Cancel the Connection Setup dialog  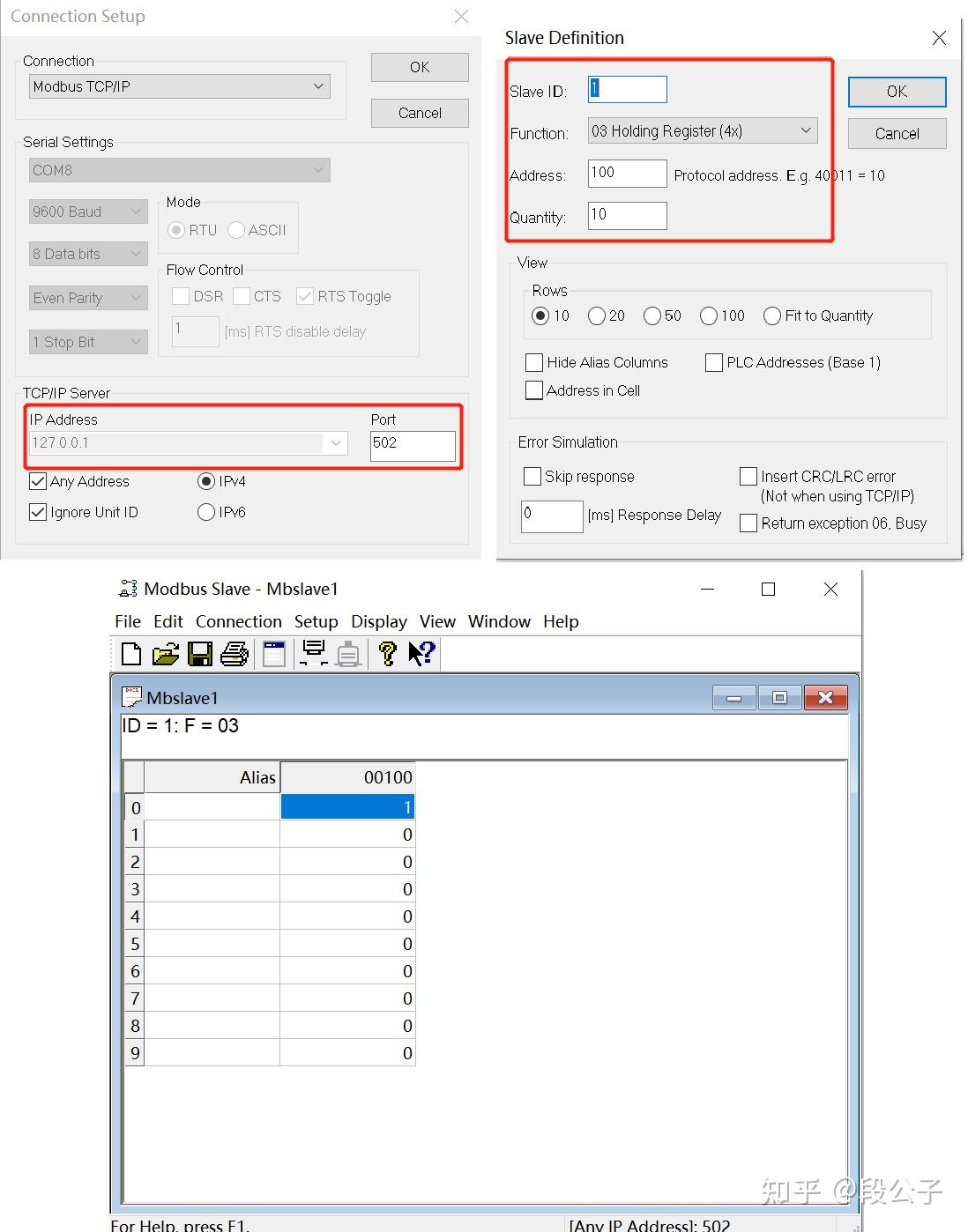pos(419,113)
